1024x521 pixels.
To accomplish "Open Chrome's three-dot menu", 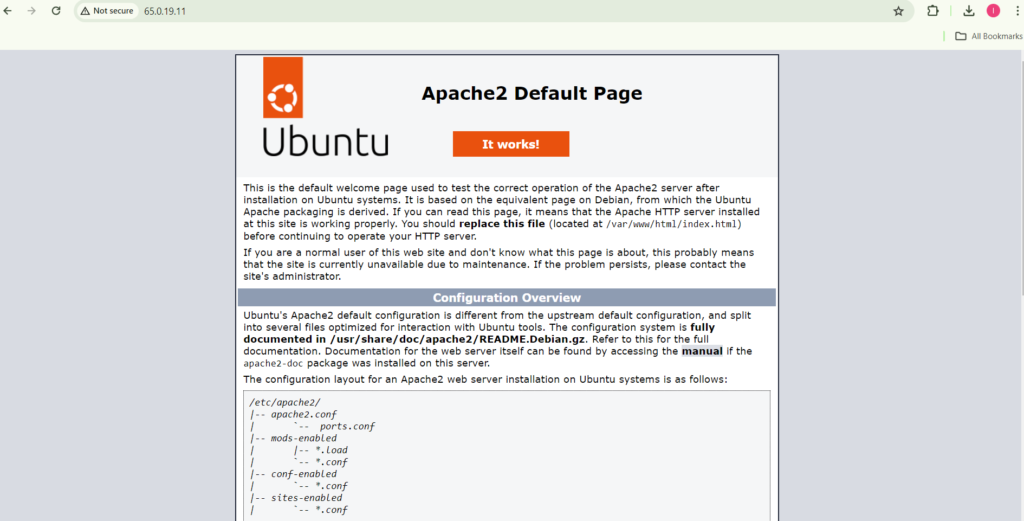I will (x=1016, y=11).
